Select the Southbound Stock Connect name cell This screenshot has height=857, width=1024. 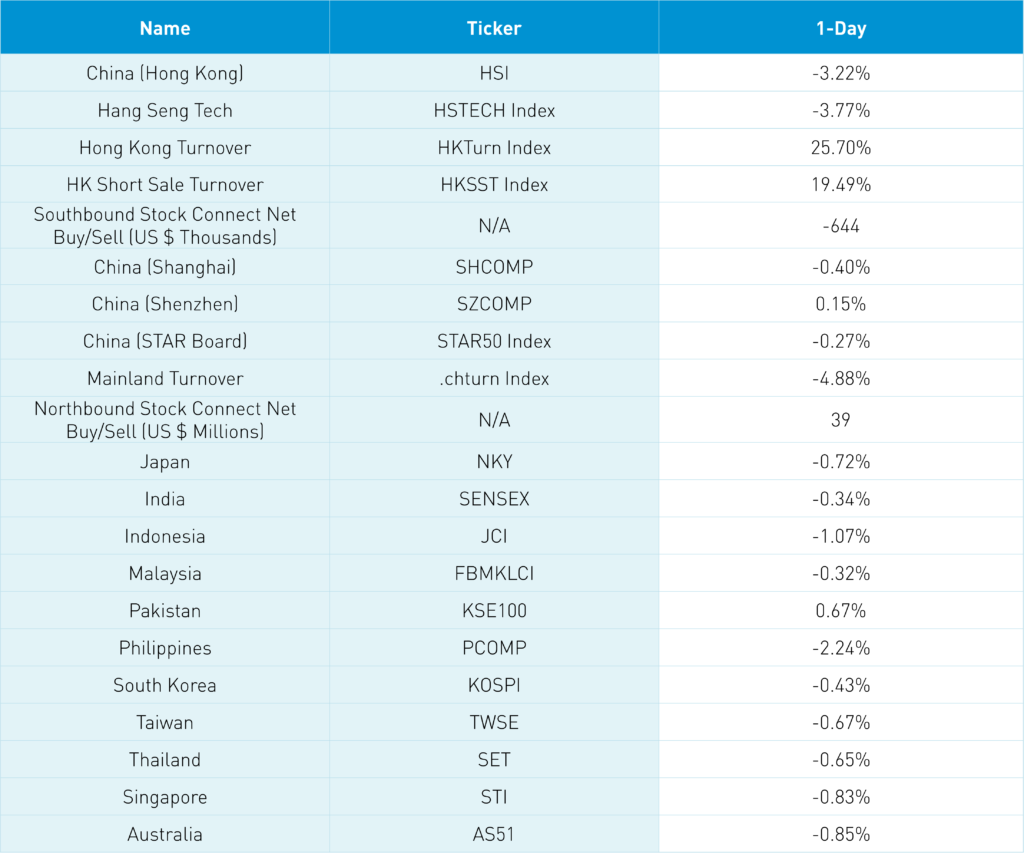pos(165,226)
